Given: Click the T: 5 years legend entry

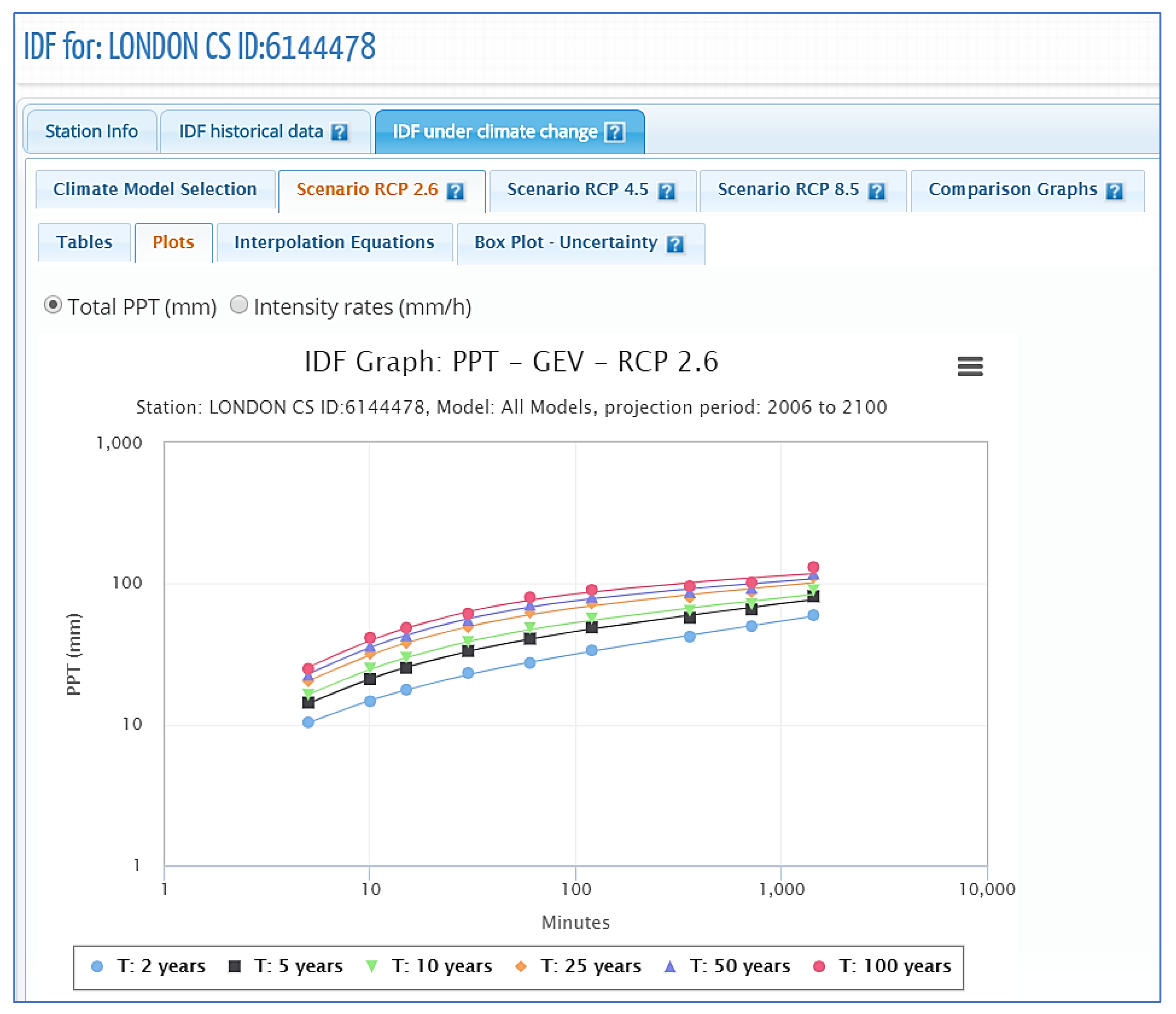Looking at the screenshot, I should pyautogui.click(x=298, y=966).
